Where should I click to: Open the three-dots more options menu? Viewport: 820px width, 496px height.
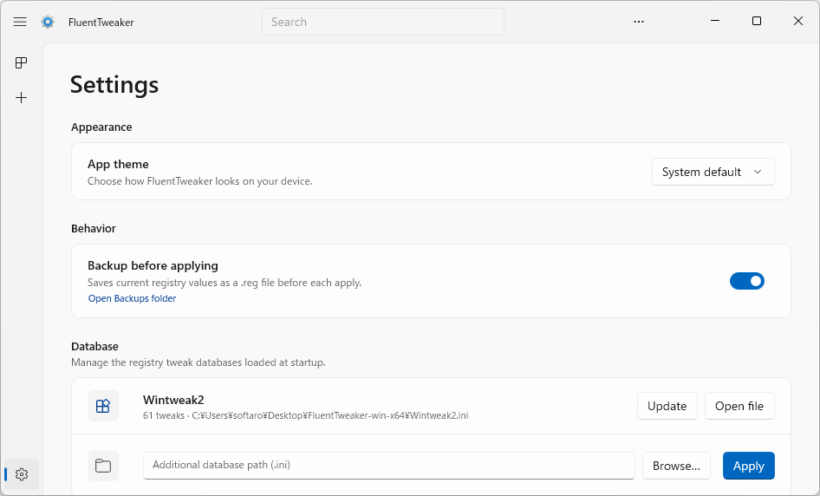(639, 21)
